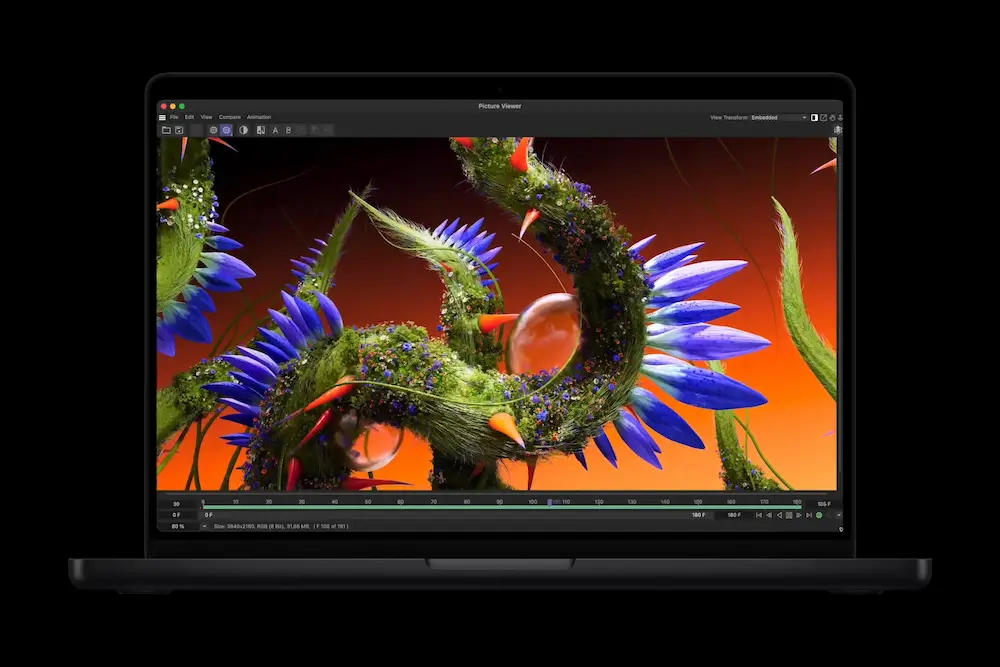Set image as A for comparison
This screenshot has height=667, width=1000.
276,130
